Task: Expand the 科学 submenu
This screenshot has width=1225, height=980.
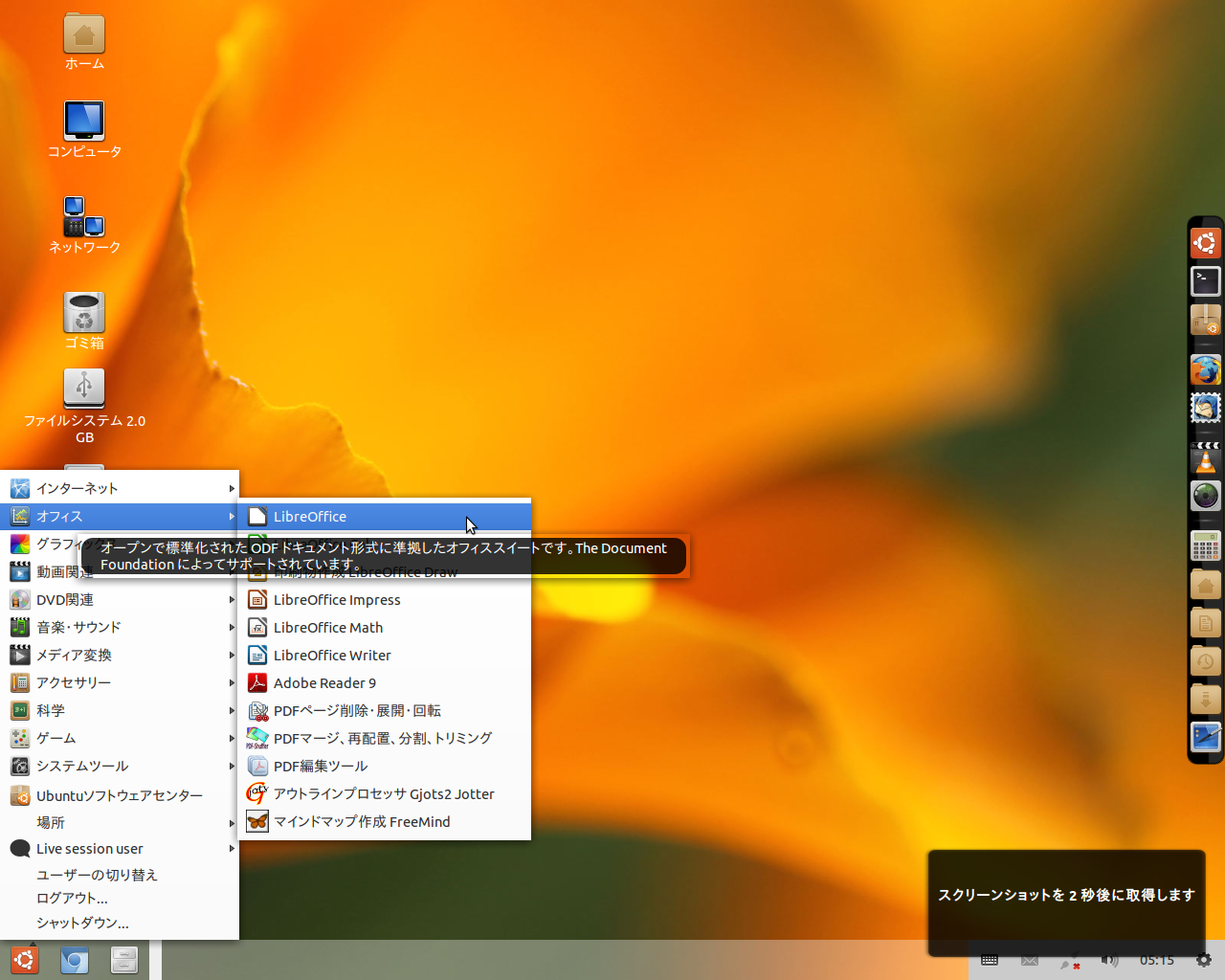Action: point(120,711)
